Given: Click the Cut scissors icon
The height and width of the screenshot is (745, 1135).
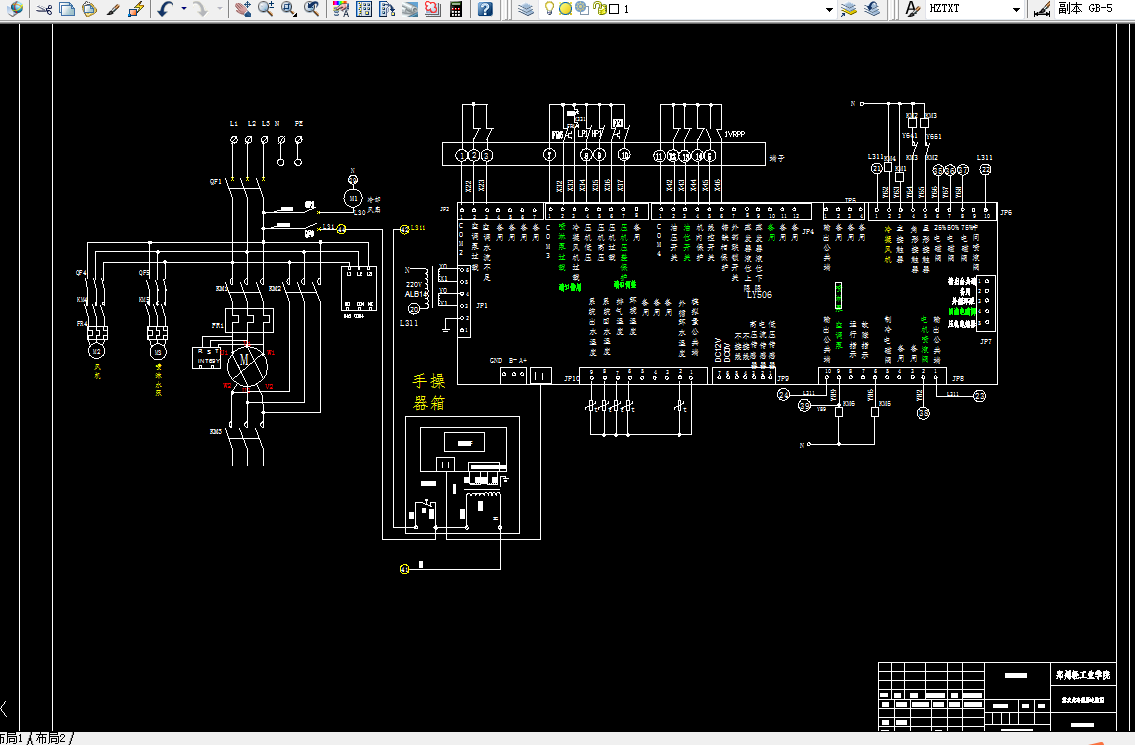Looking at the screenshot, I should coord(44,9).
